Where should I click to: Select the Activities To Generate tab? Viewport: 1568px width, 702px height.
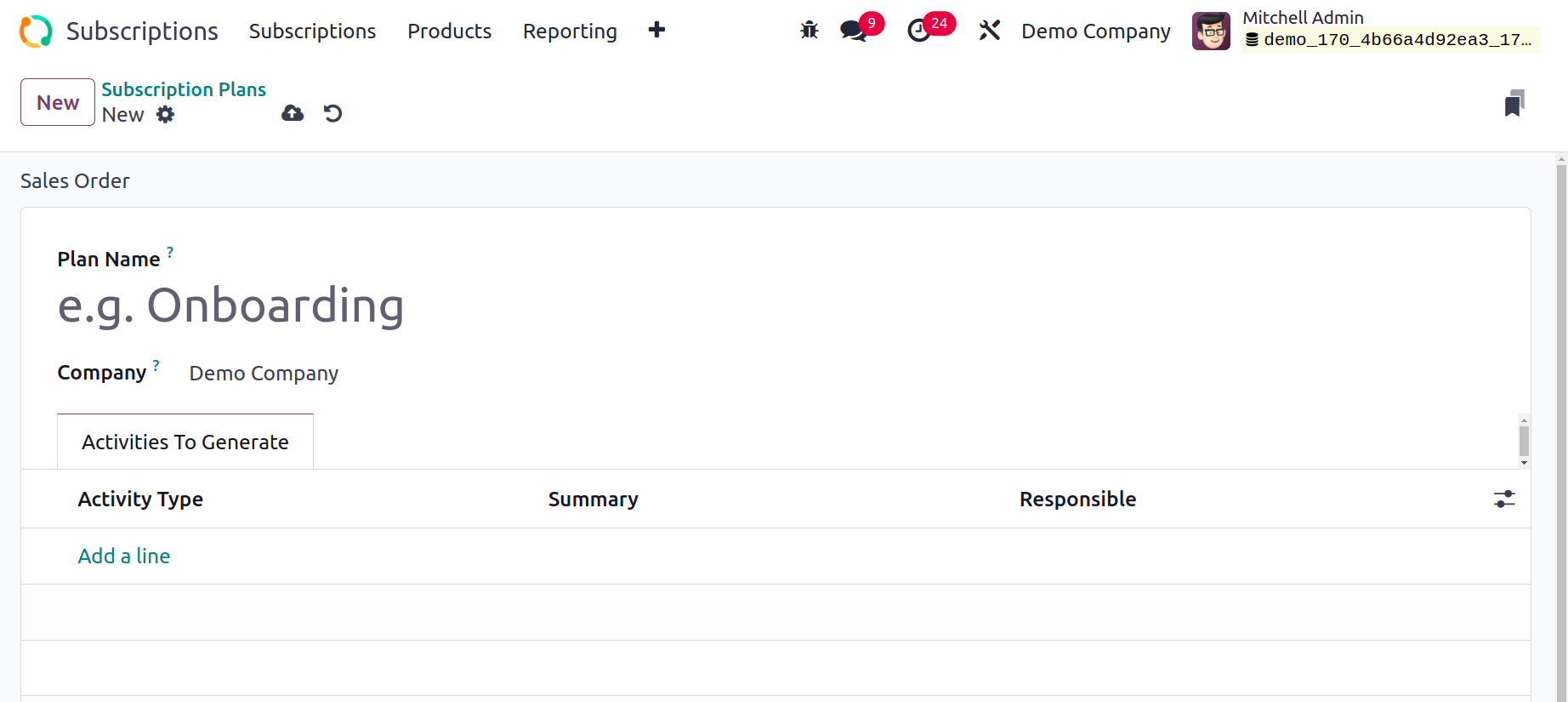click(x=185, y=442)
